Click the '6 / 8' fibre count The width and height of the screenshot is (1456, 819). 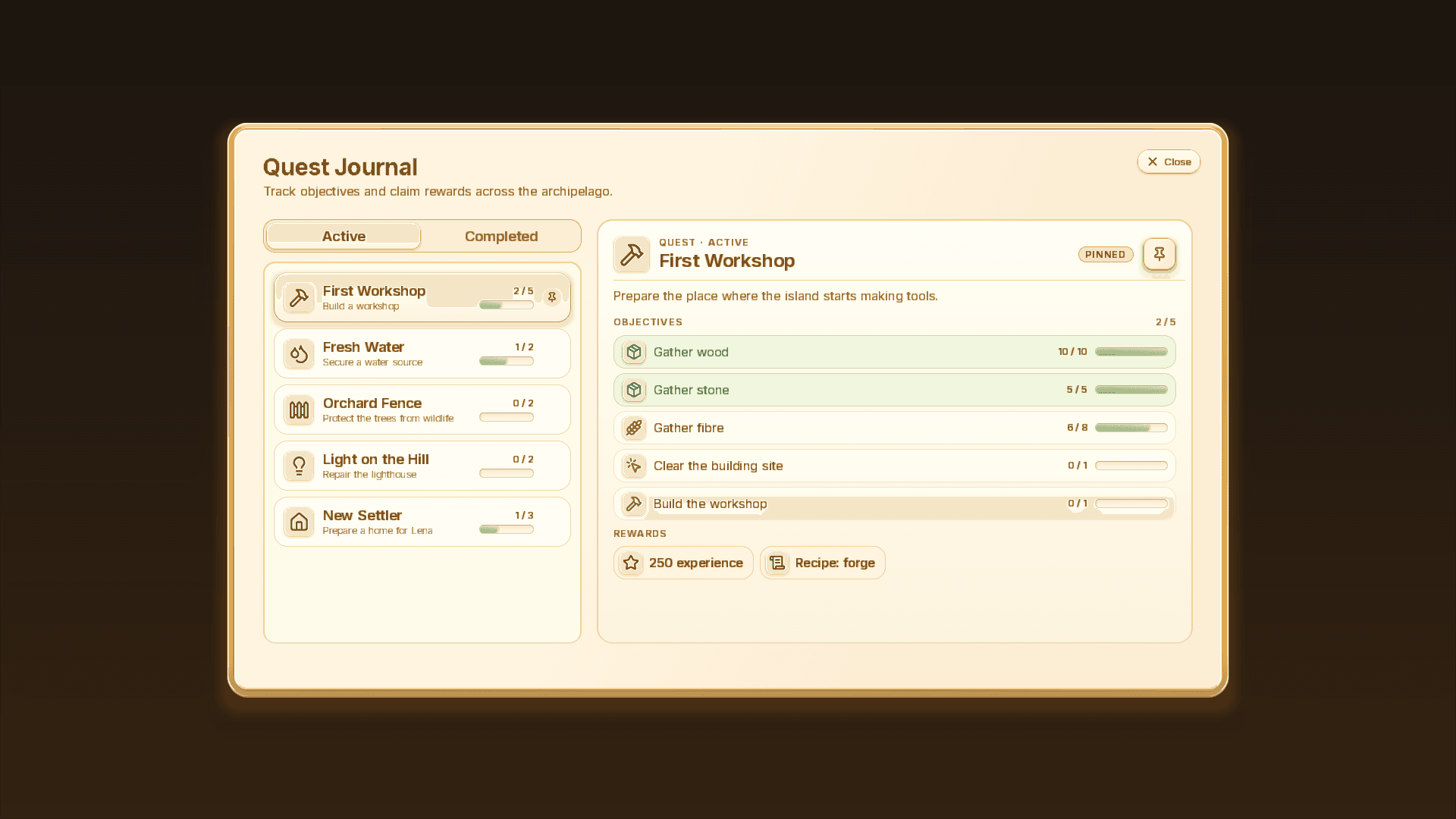[1077, 428]
